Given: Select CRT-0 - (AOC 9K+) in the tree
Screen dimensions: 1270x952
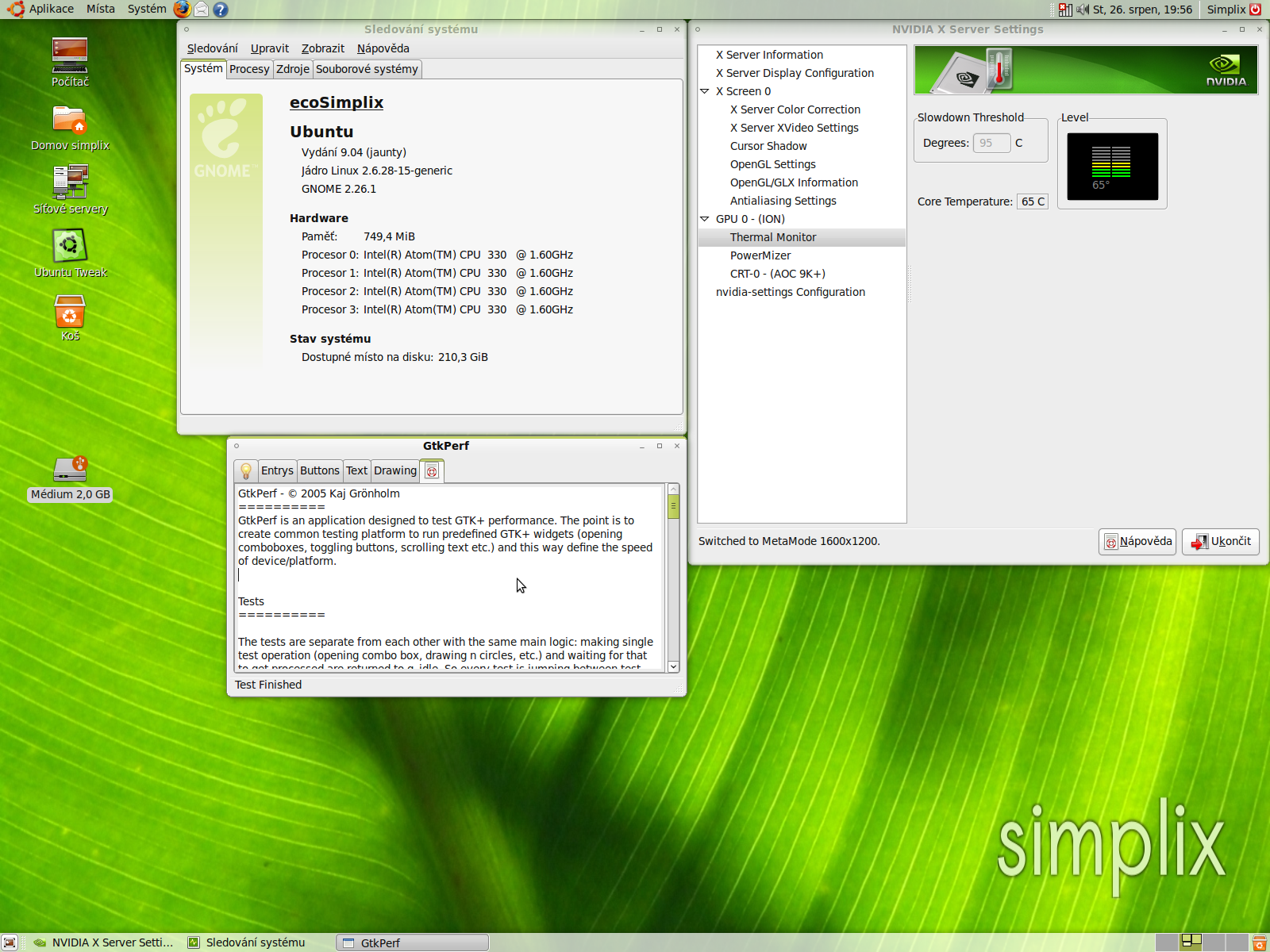Looking at the screenshot, I should 778,274.
